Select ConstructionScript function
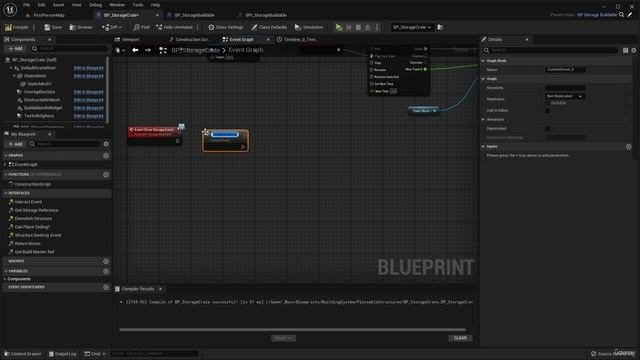This screenshot has height=360, width=640. [33, 184]
